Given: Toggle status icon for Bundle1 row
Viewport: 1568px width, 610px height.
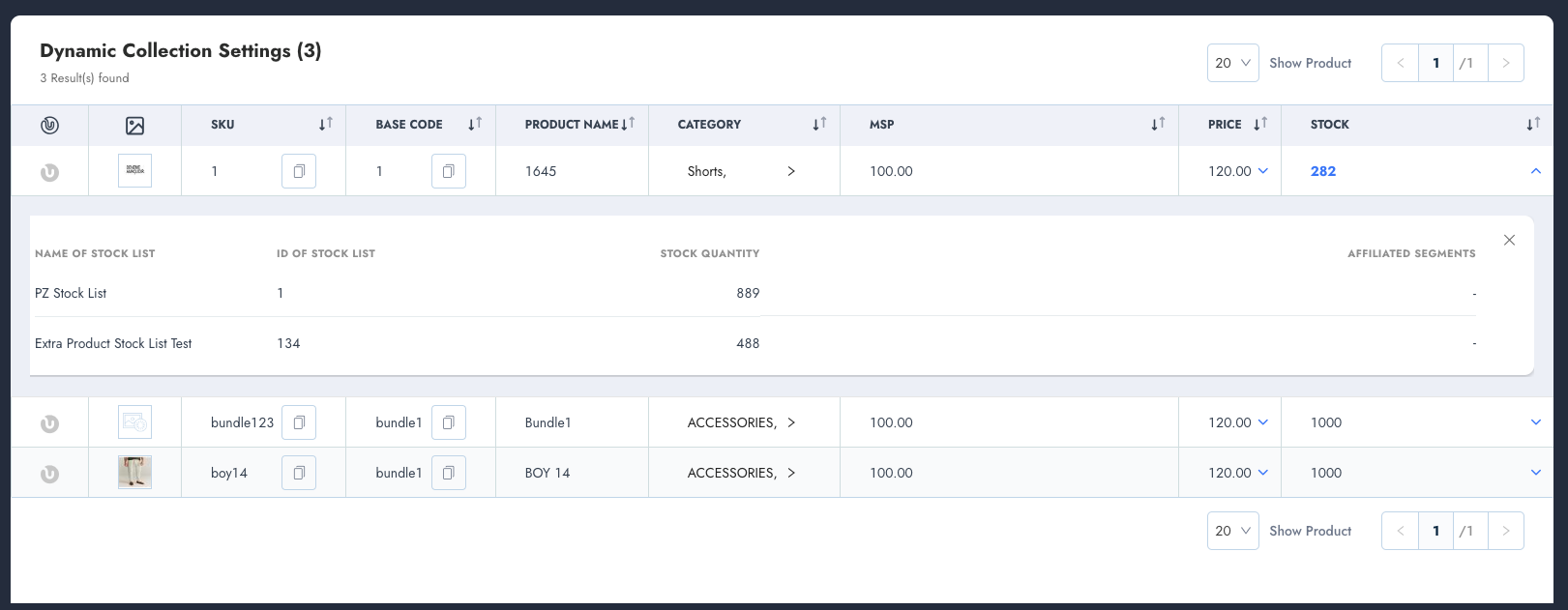Looking at the screenshot, I should [x=49, y=423].
